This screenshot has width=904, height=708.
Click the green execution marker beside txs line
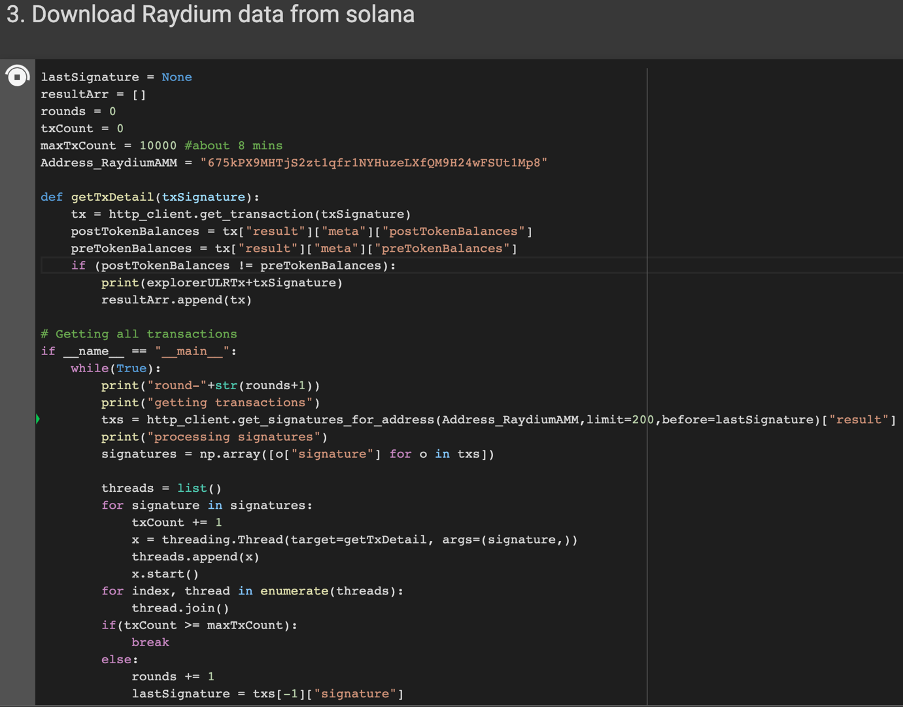(38, 419)
